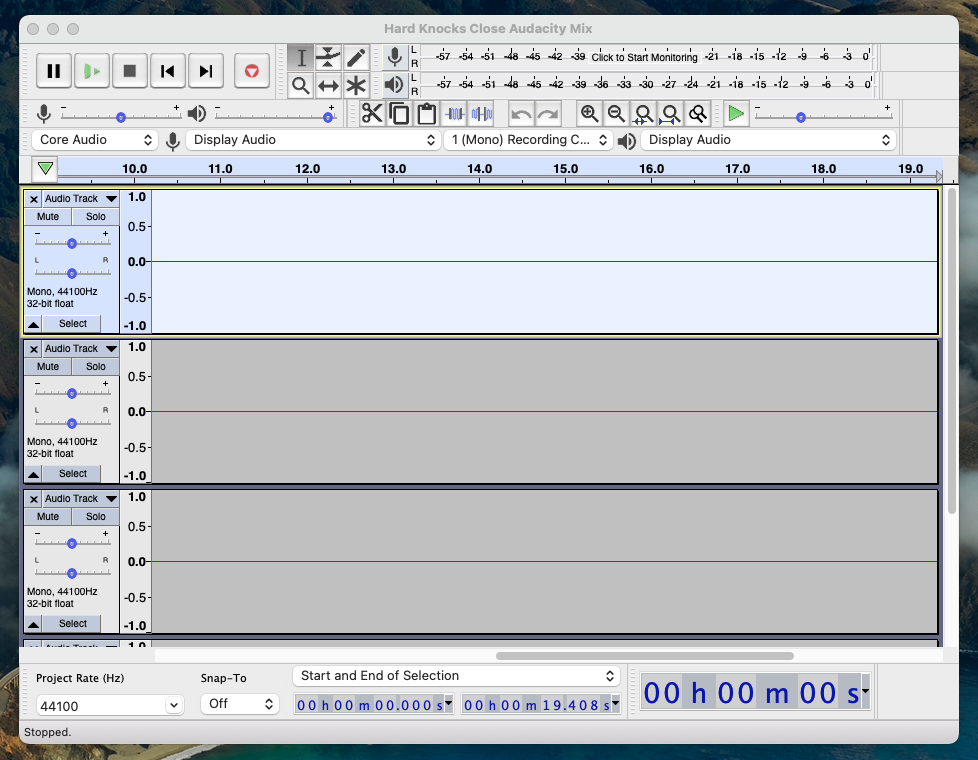Close the first Audio Track

point(34,199)
